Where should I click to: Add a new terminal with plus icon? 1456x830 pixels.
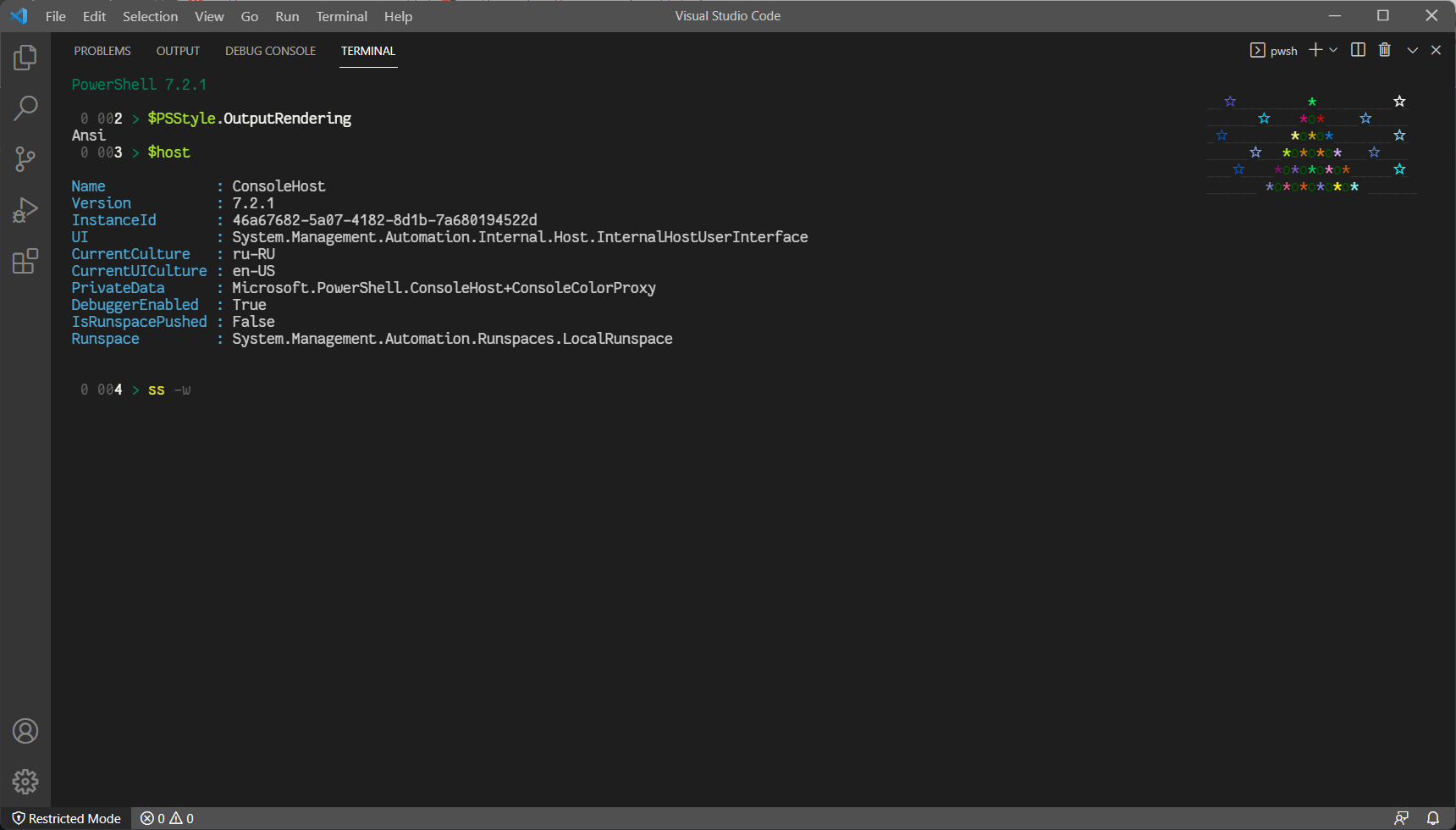(1315, 50)
